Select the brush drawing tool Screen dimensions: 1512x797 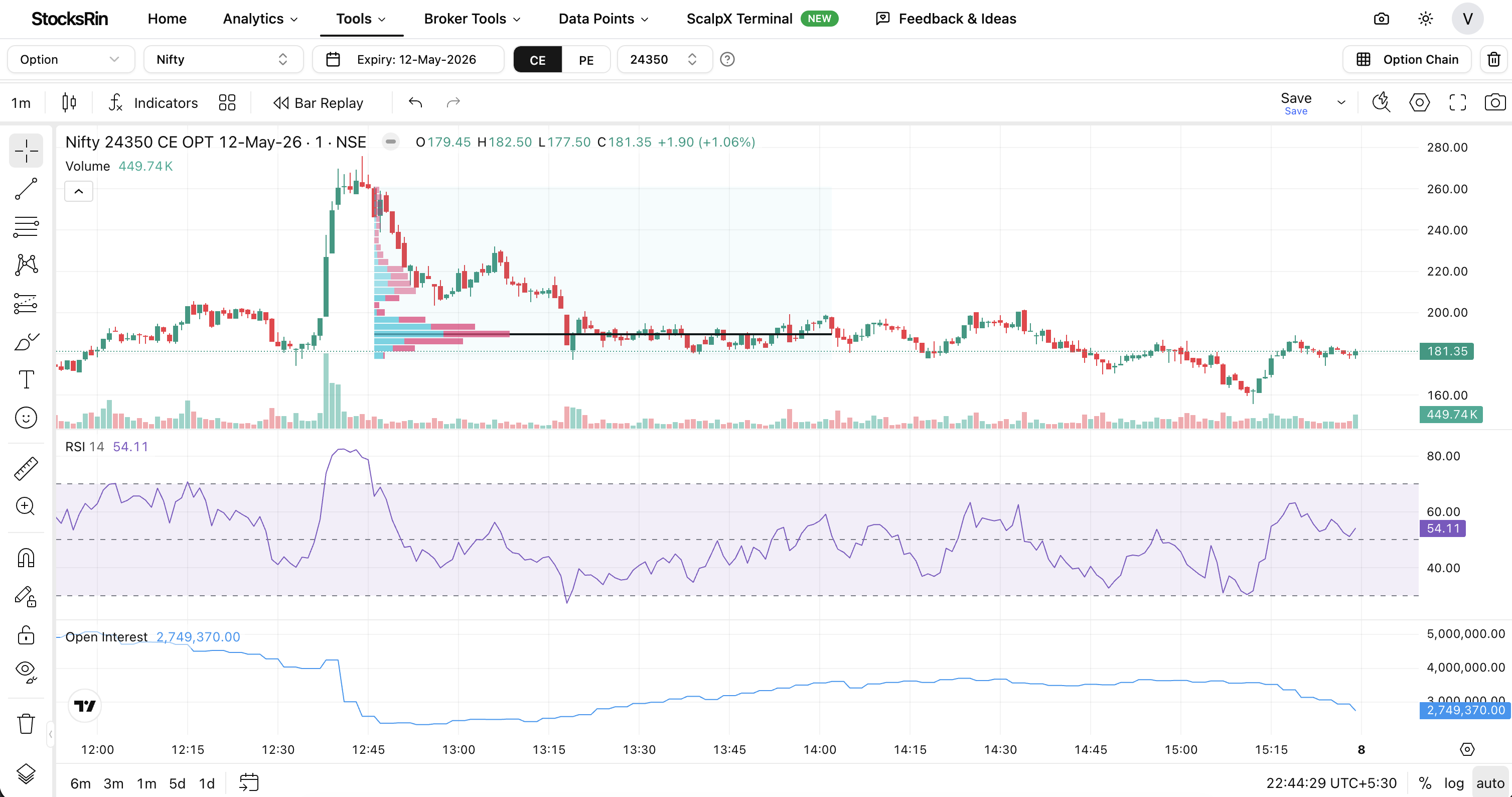[26, 341]
